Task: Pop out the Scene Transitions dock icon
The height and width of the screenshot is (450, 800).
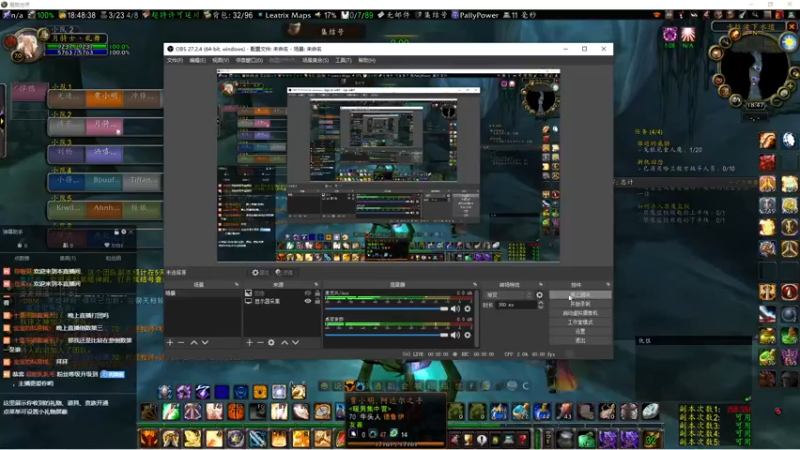Action: click(x=541, y=284)
